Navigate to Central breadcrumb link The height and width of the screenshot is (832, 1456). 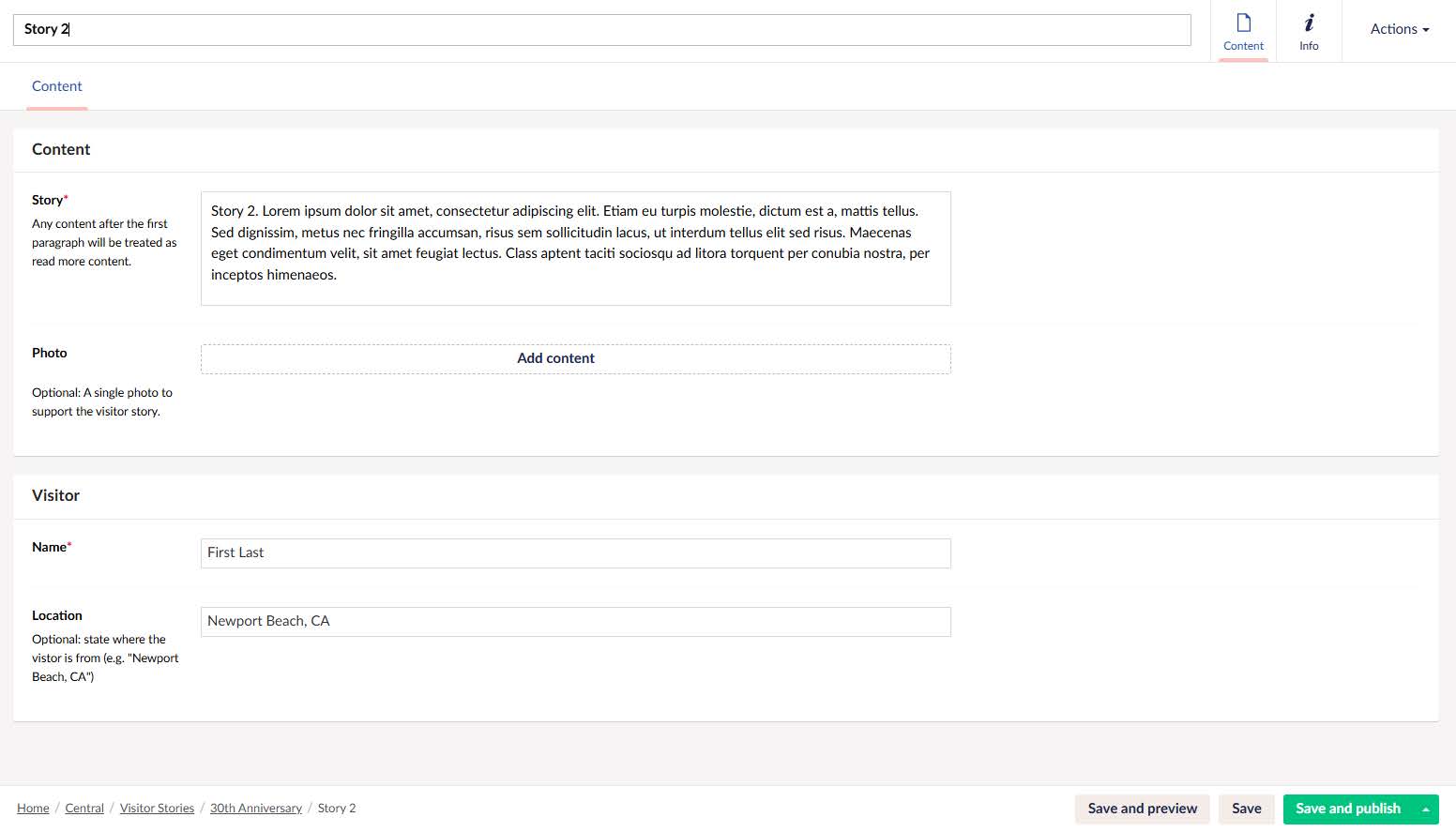84,809
